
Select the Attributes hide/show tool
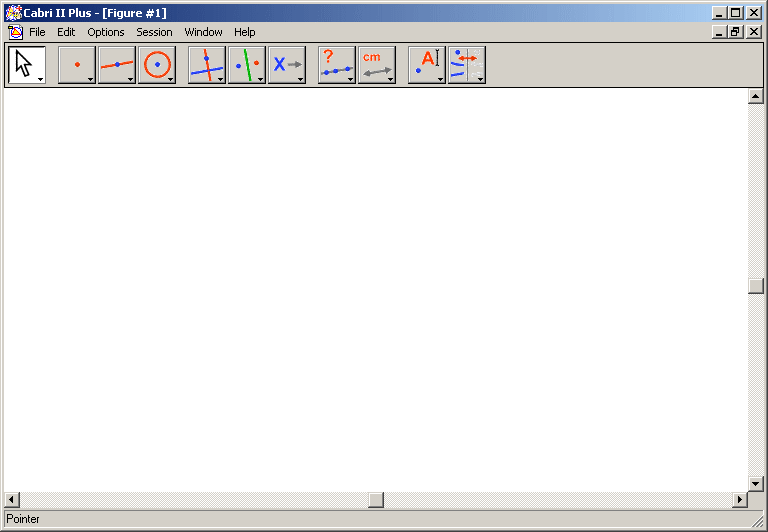click(467, 65)
